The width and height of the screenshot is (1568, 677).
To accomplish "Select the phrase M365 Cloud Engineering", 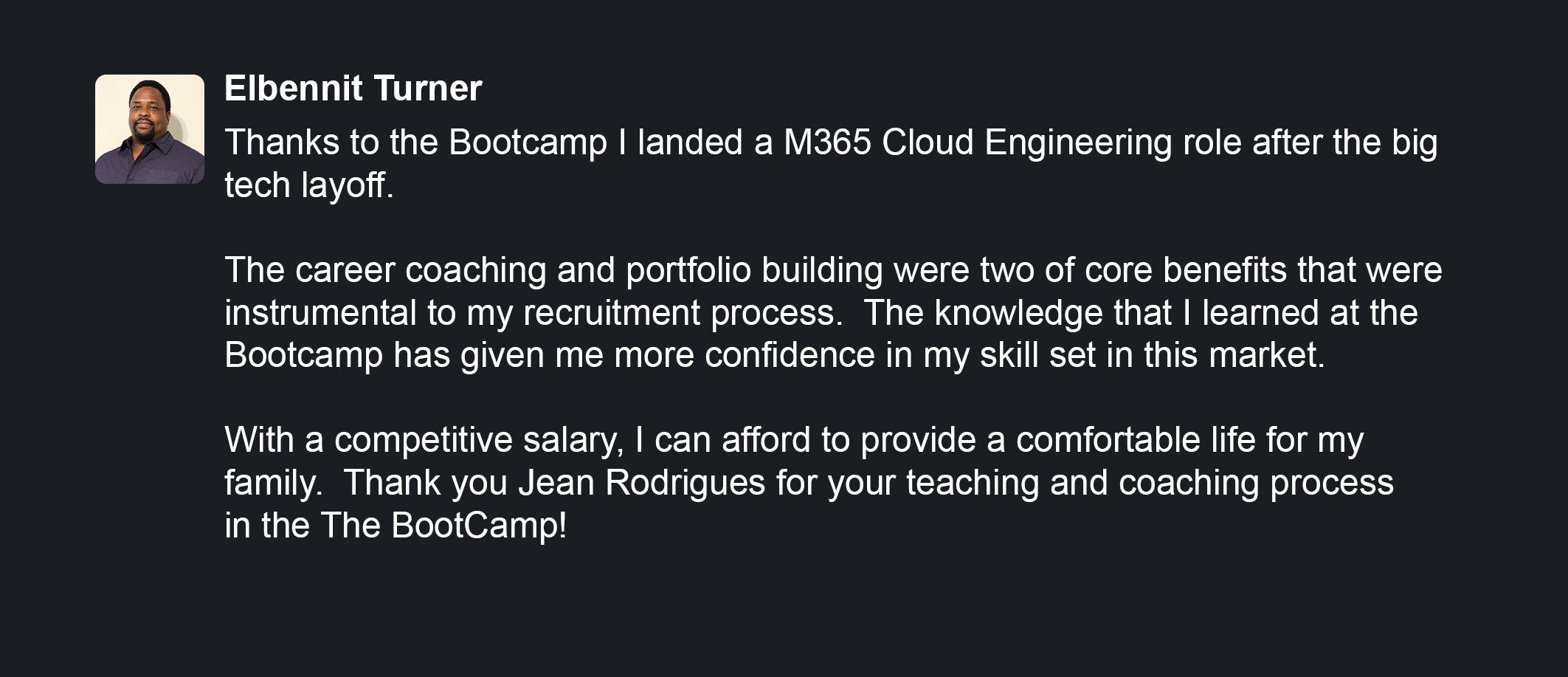I will tap(978, 142).
